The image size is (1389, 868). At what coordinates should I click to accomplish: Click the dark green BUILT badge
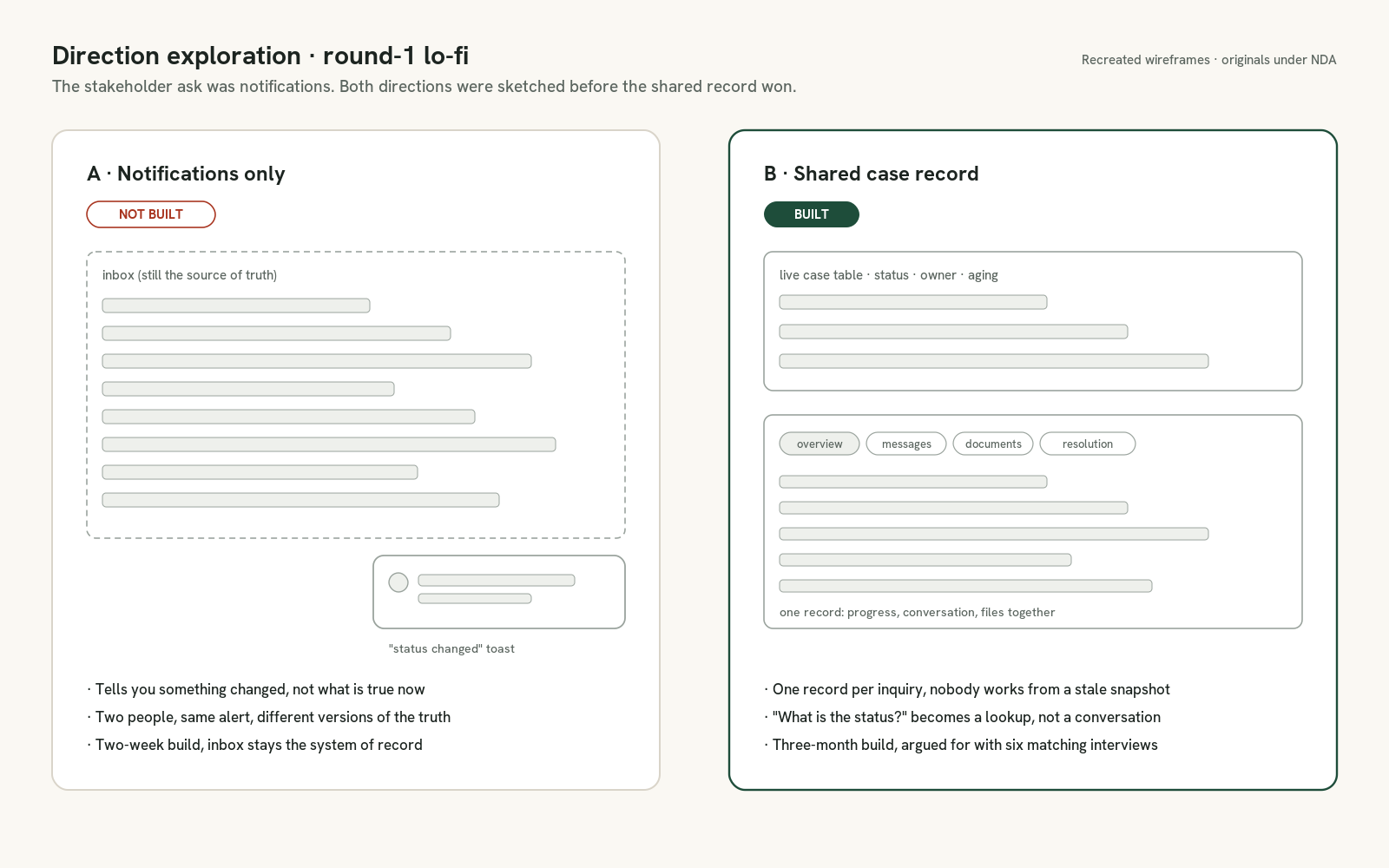pyautogui.click(x=812, y=214)
